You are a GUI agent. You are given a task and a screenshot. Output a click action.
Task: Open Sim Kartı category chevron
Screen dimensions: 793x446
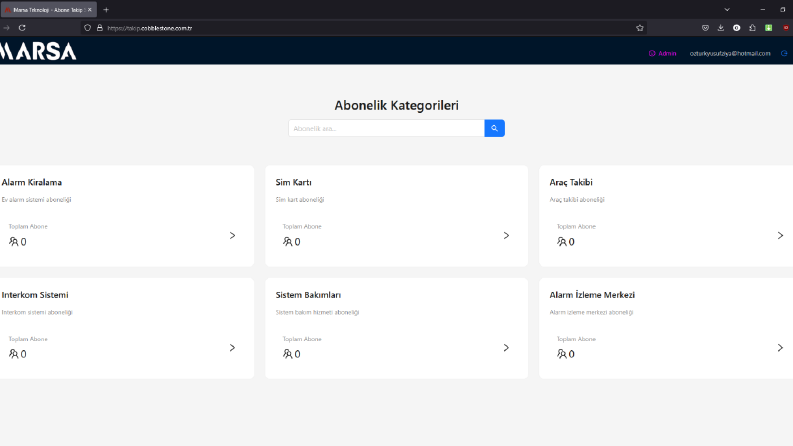tap(506, 236)
